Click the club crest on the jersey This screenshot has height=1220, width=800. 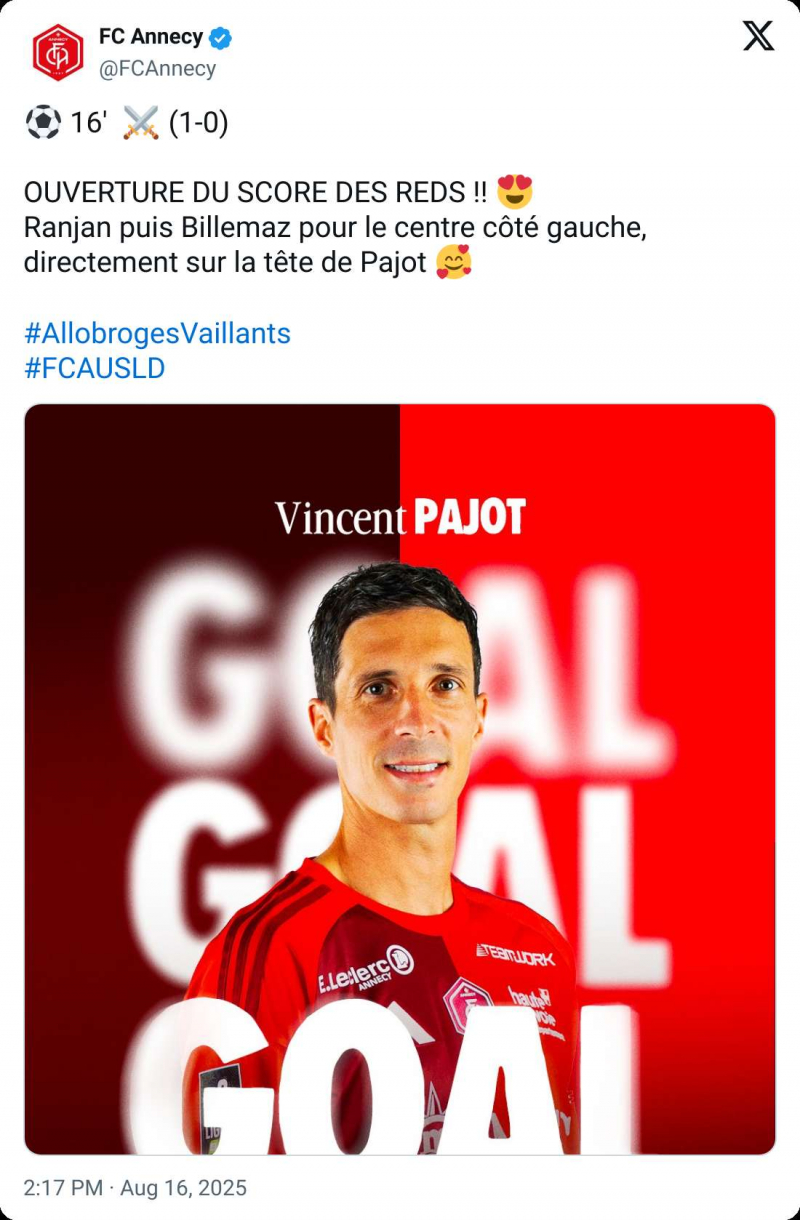(x=467, y=1005)
